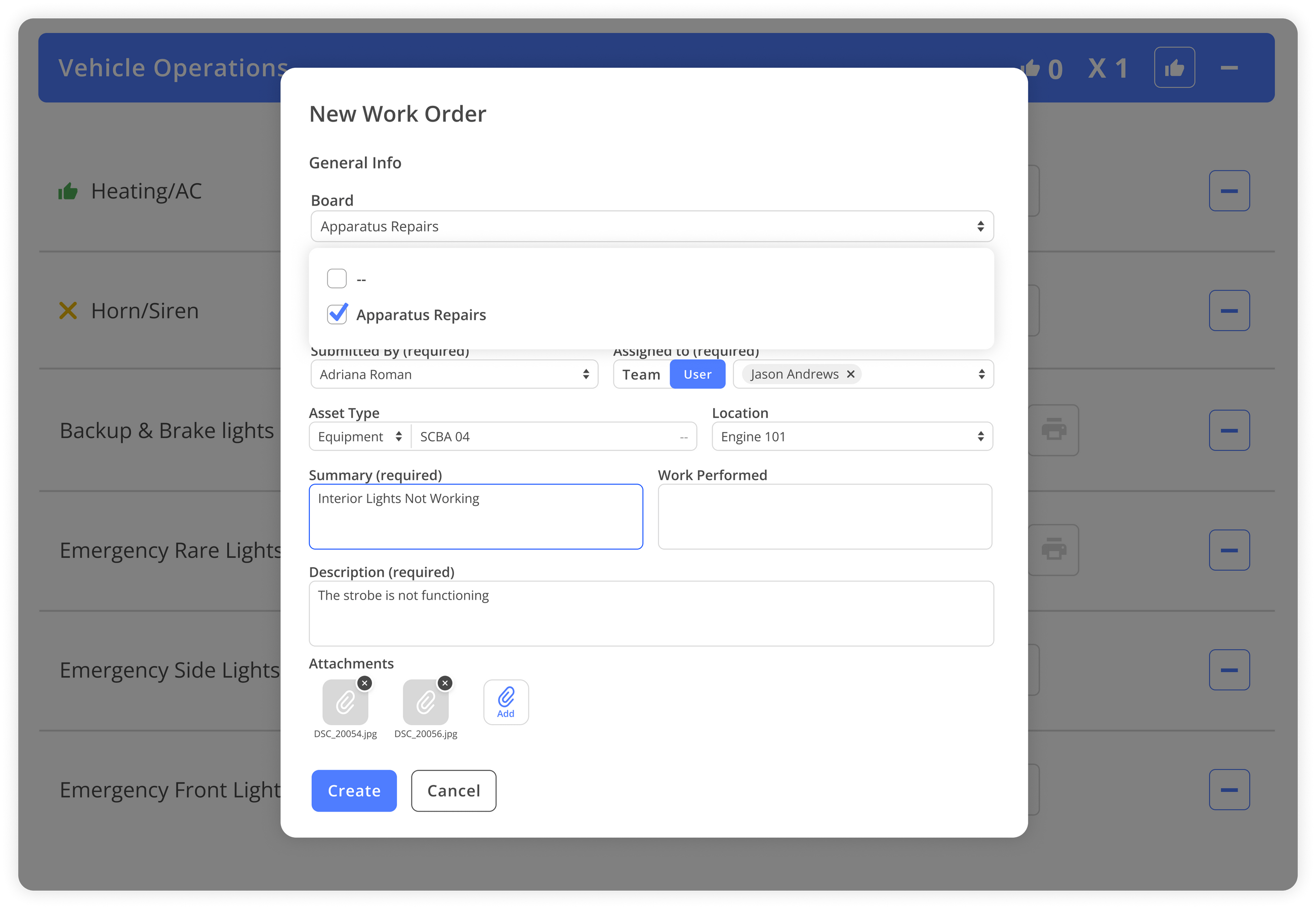
Task: Click inside the Work Performed text field
Action: click(824, 516)
